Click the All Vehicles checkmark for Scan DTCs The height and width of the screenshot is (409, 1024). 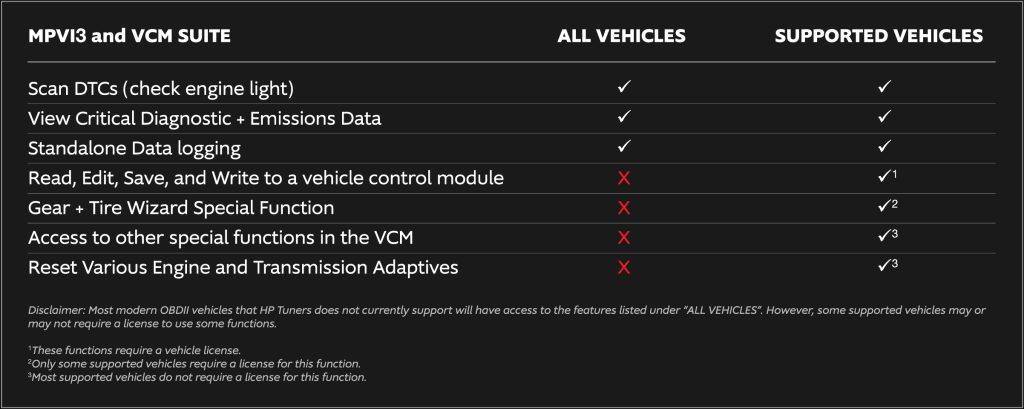click(x=622, y=87)
